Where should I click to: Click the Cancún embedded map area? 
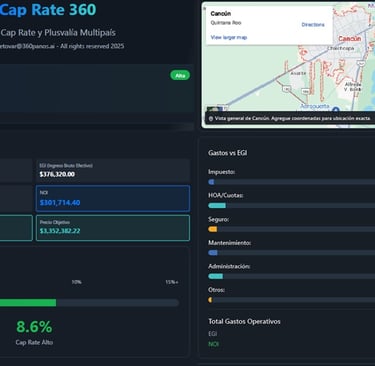(288, 65)
